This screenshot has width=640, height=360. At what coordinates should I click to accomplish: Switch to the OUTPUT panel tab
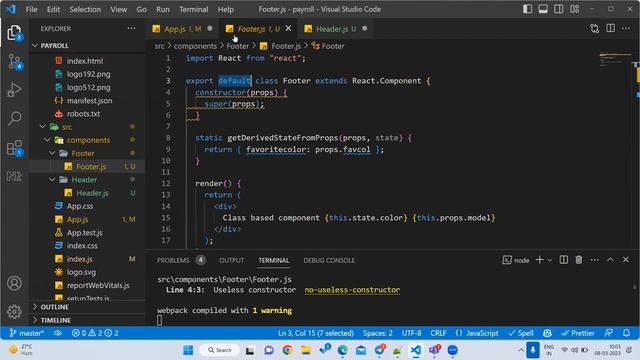231,260
